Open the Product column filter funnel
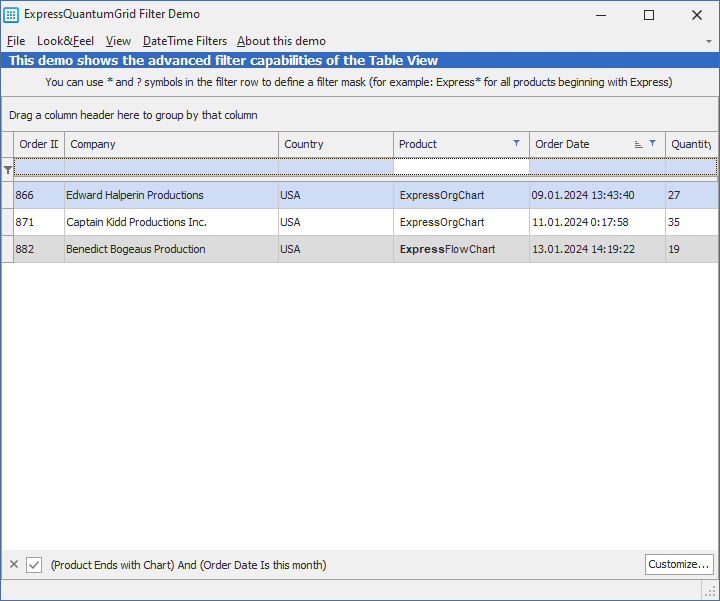Viewport: 720px width, 601px height. [x=517, y=143]
